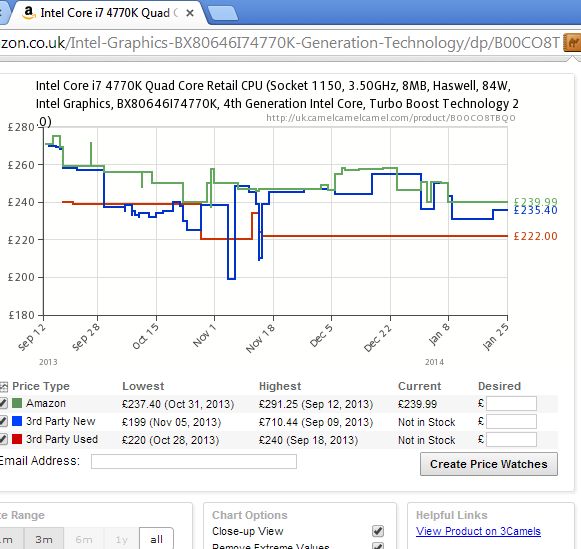
Task: Click Amazon highest price £291.25 (Sep 12, 2013)
Action: pyautogui.click(x=316, y=404)
